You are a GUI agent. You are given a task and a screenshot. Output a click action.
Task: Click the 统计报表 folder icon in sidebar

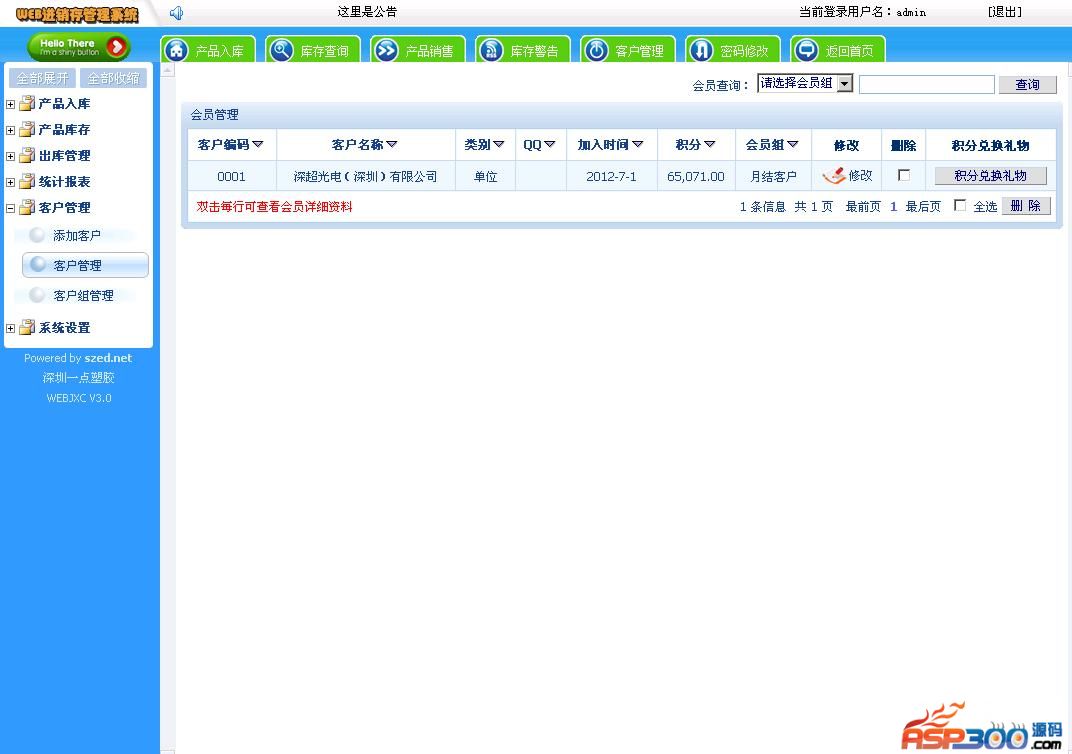tap(27, 181)
